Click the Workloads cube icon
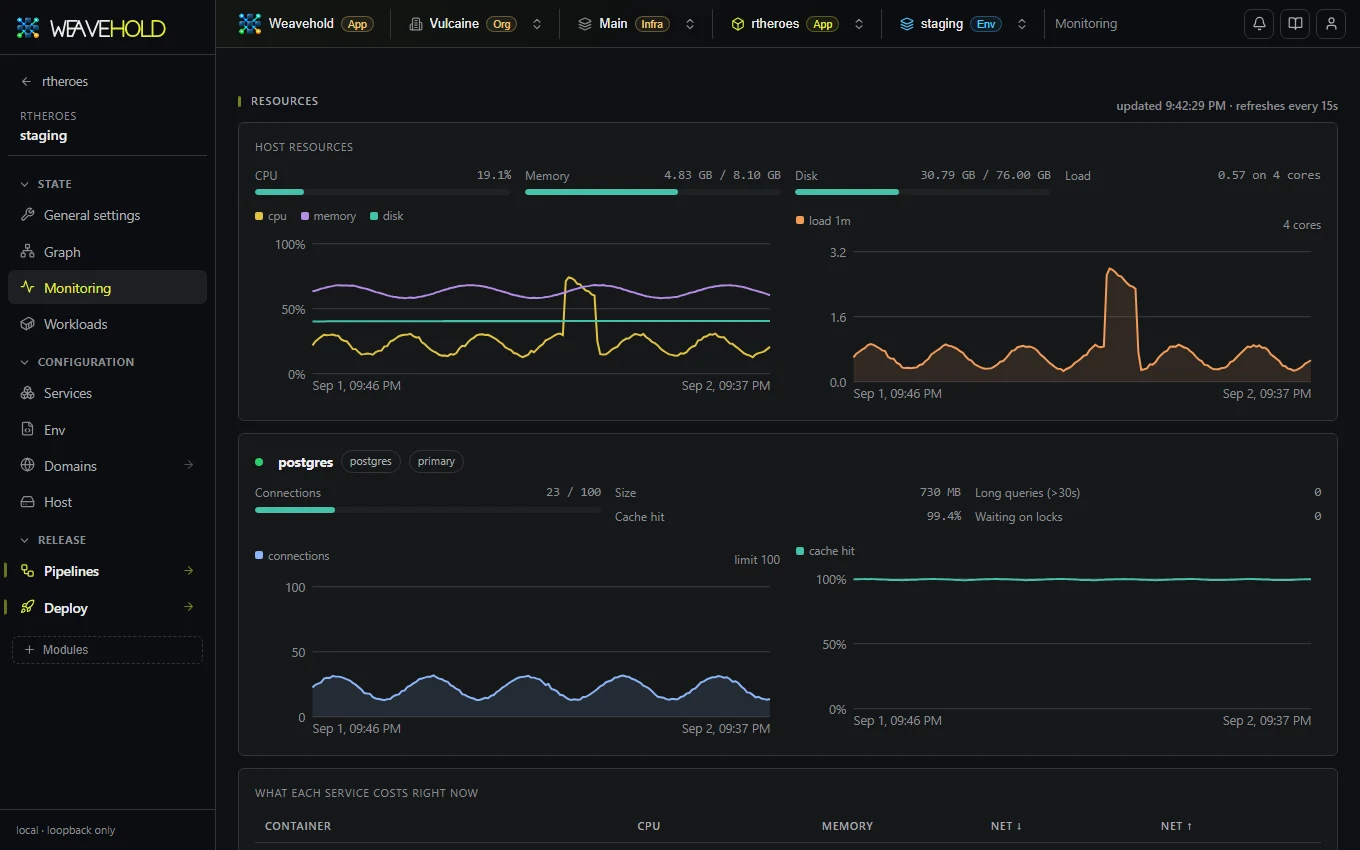Viewport: 1360px width, 850px height. click(27, 324)
